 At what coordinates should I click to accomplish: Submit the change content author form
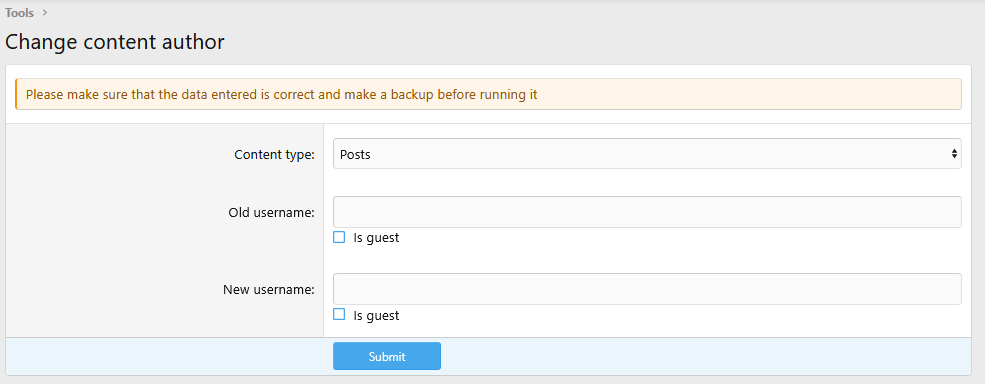[387, 356]
